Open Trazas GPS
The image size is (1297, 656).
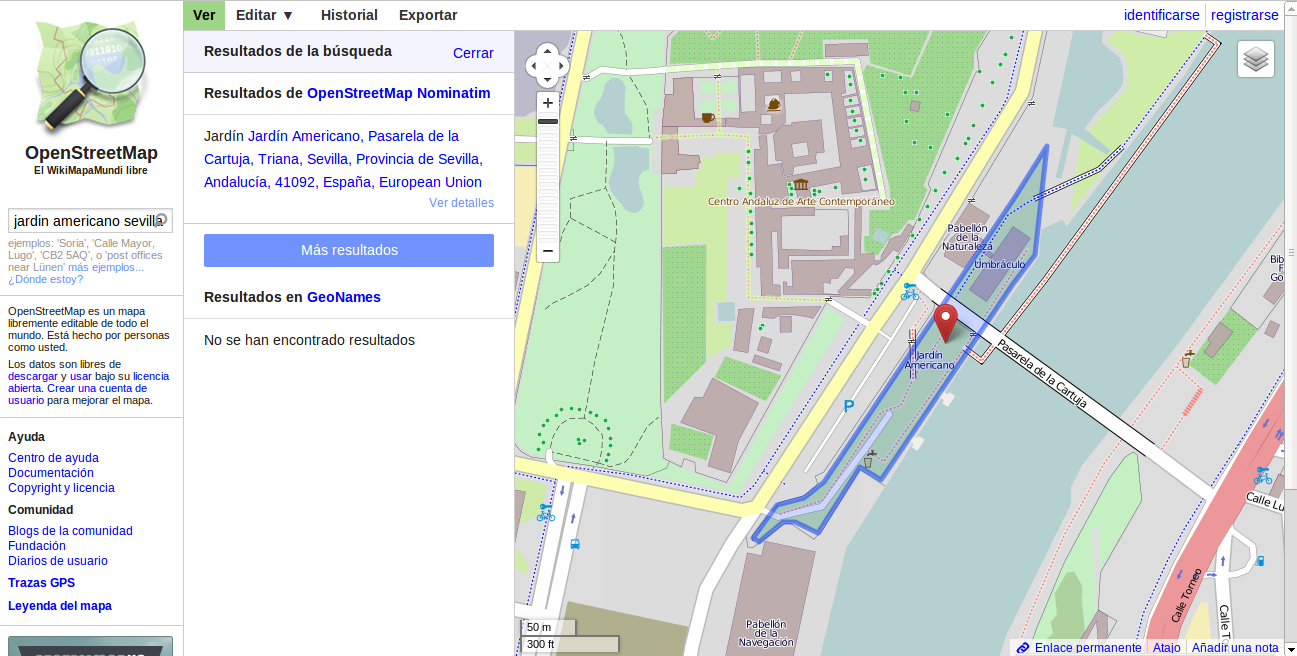(41, 583)
